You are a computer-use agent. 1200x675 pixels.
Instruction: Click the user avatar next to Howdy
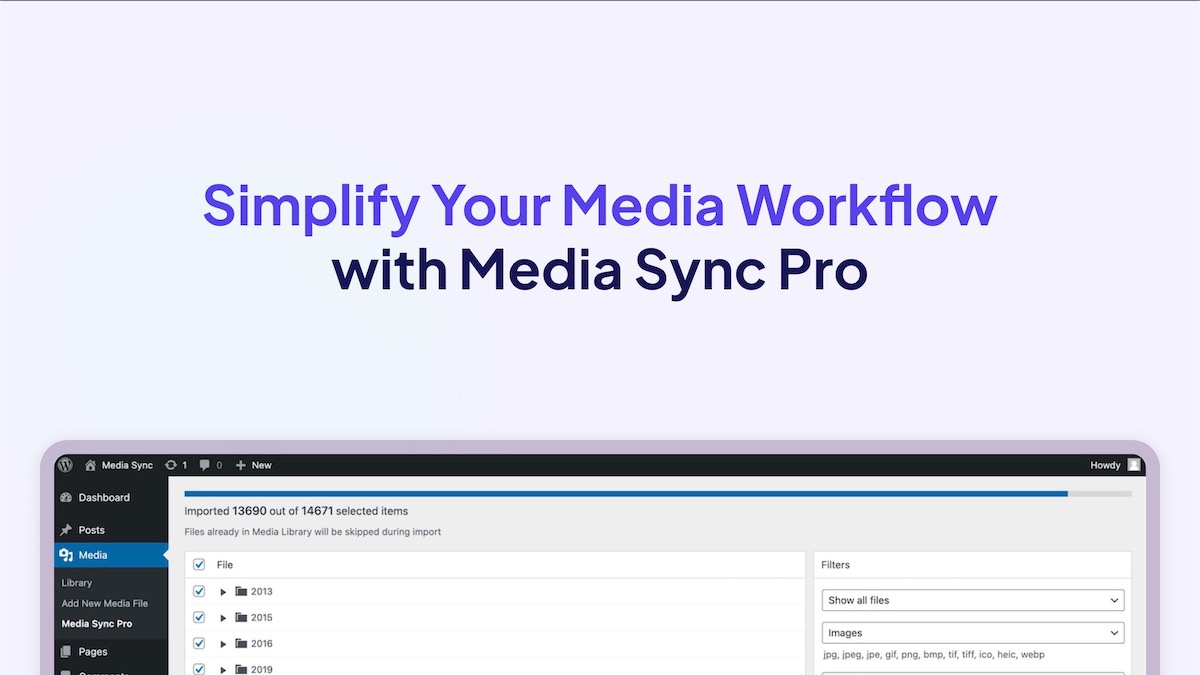(x=1133, y=465)
